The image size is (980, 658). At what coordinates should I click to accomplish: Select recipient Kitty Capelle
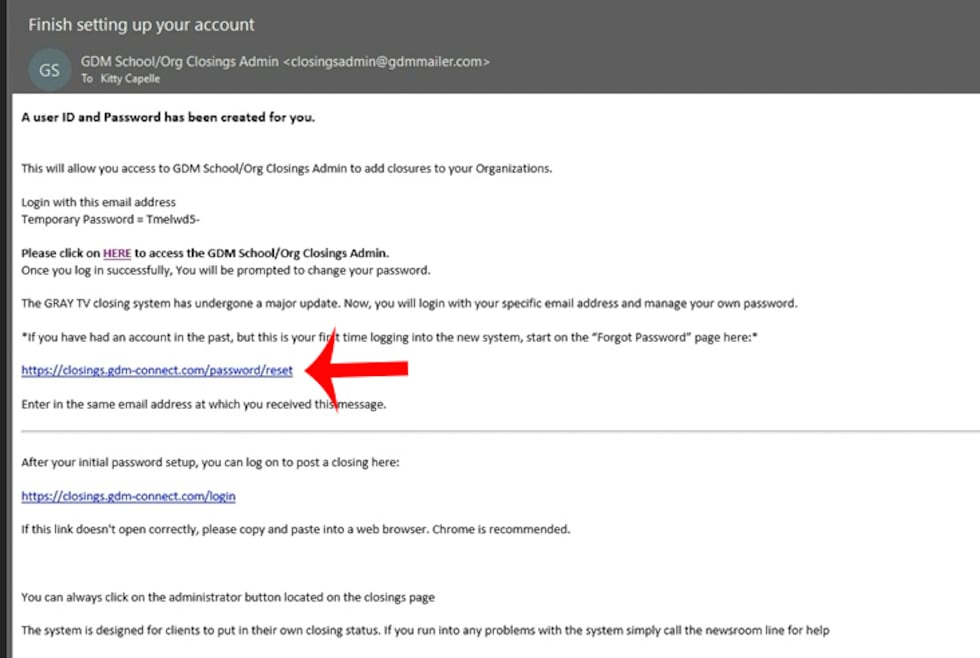pyautogui.click(x=130, y=79)
